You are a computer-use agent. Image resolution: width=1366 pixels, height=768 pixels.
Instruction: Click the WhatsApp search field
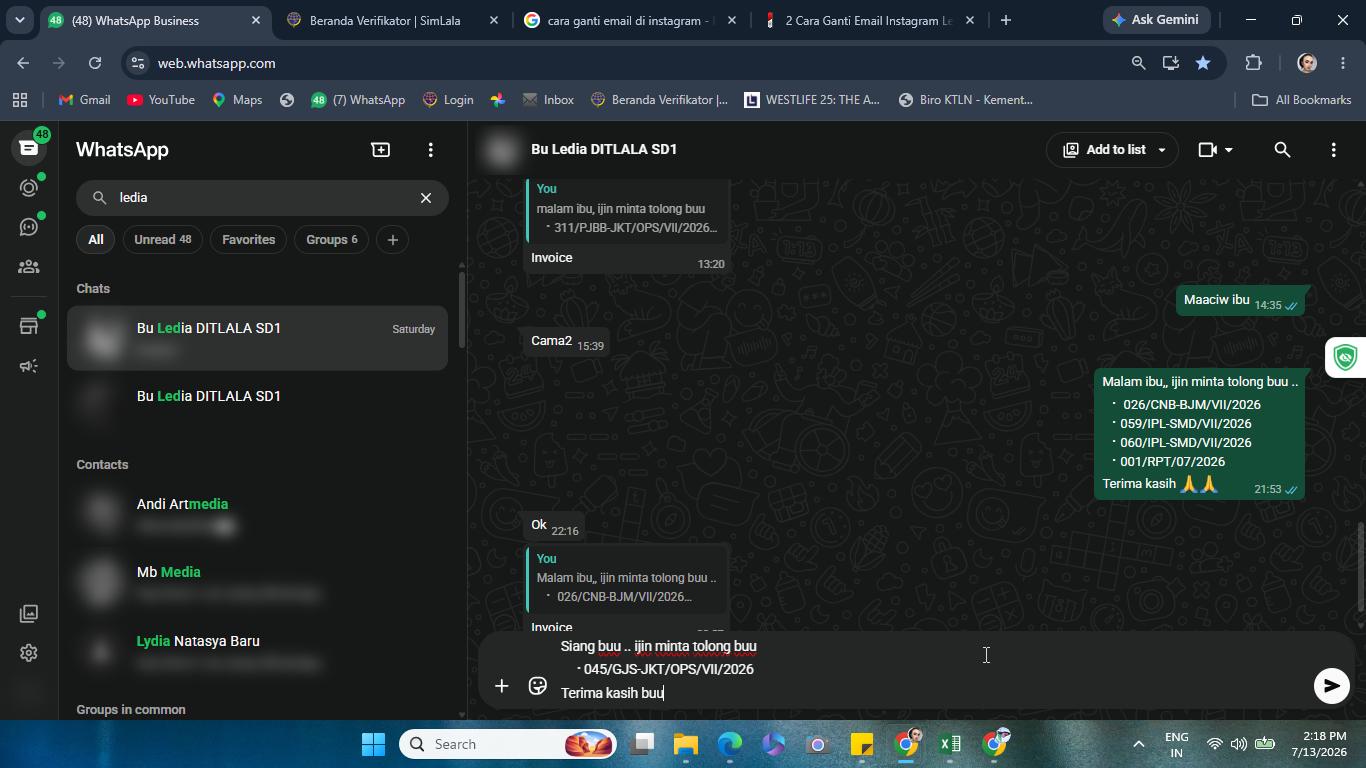pyautogui.click(x=262, y=198)
